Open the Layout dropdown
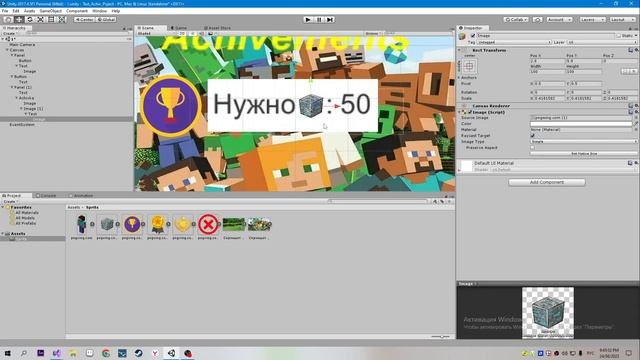This screenshot has height=360, width=640. [622, 19]
